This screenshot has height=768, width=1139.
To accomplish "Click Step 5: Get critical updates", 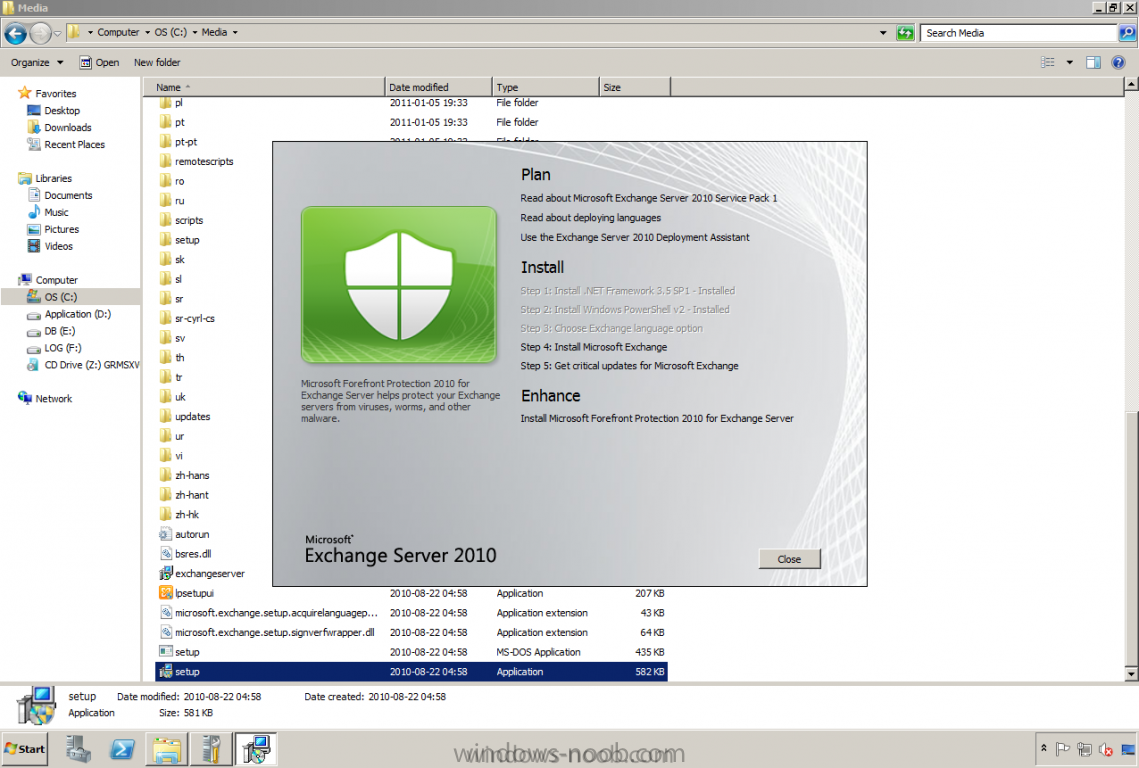I will pyautogui.click(x=629, y=365).
